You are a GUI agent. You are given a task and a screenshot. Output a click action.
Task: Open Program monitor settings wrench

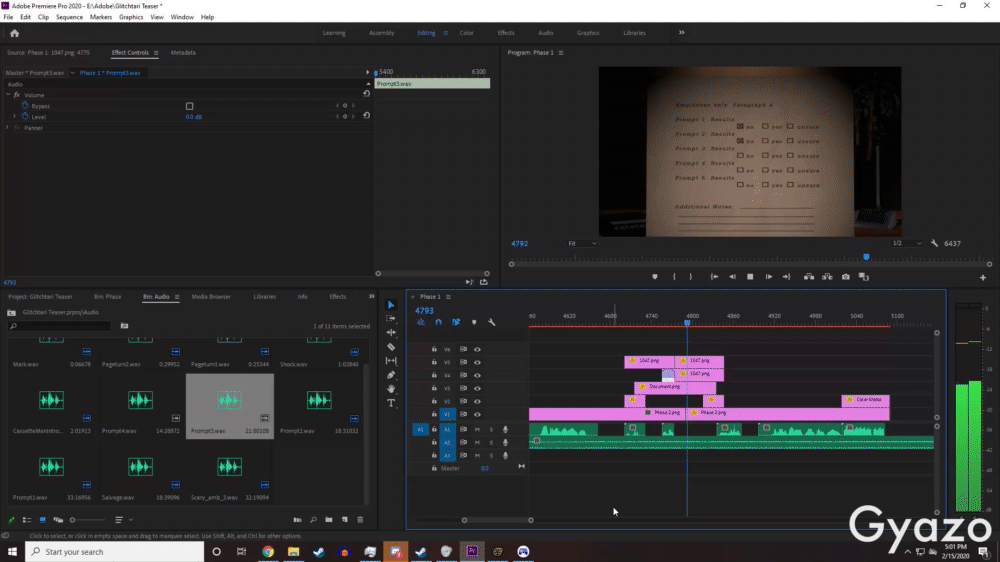pos(934,243)
